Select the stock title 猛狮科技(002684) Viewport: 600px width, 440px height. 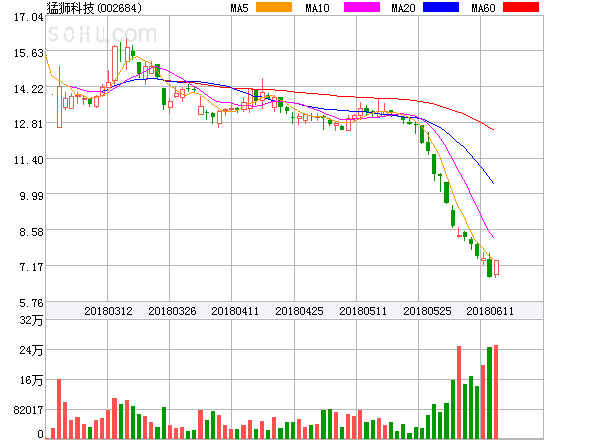(94, 8)
